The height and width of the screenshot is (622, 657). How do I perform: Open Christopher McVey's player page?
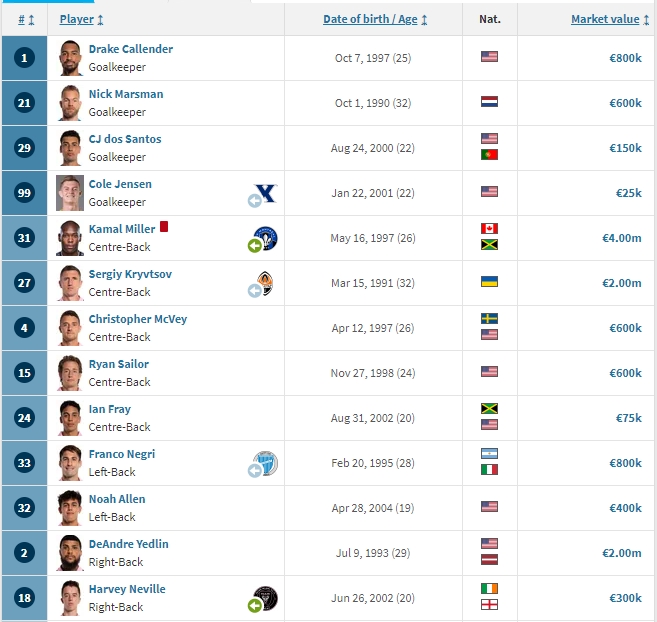click(x=138, y=319)
